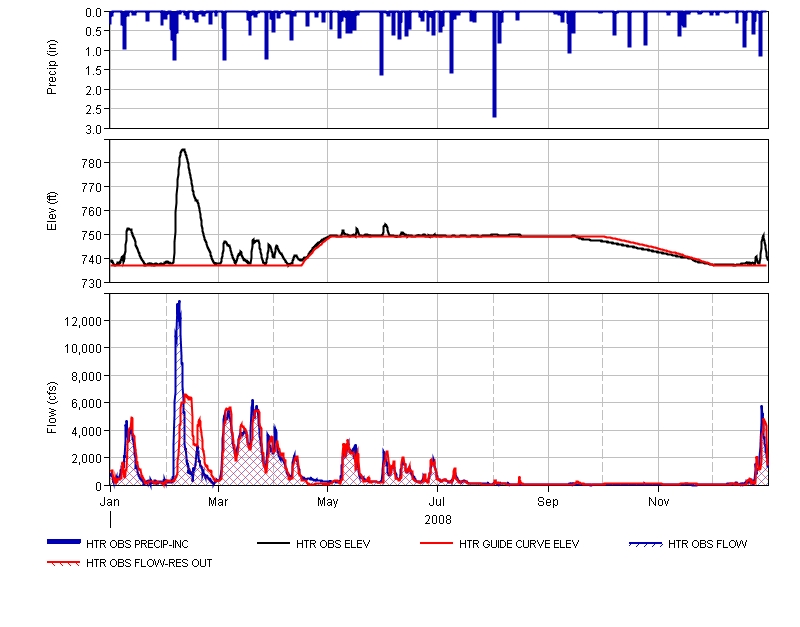Click the 1.0 precipitation tick label
The height and width of the screenshot is (627, 800).
tap(94, 52)
